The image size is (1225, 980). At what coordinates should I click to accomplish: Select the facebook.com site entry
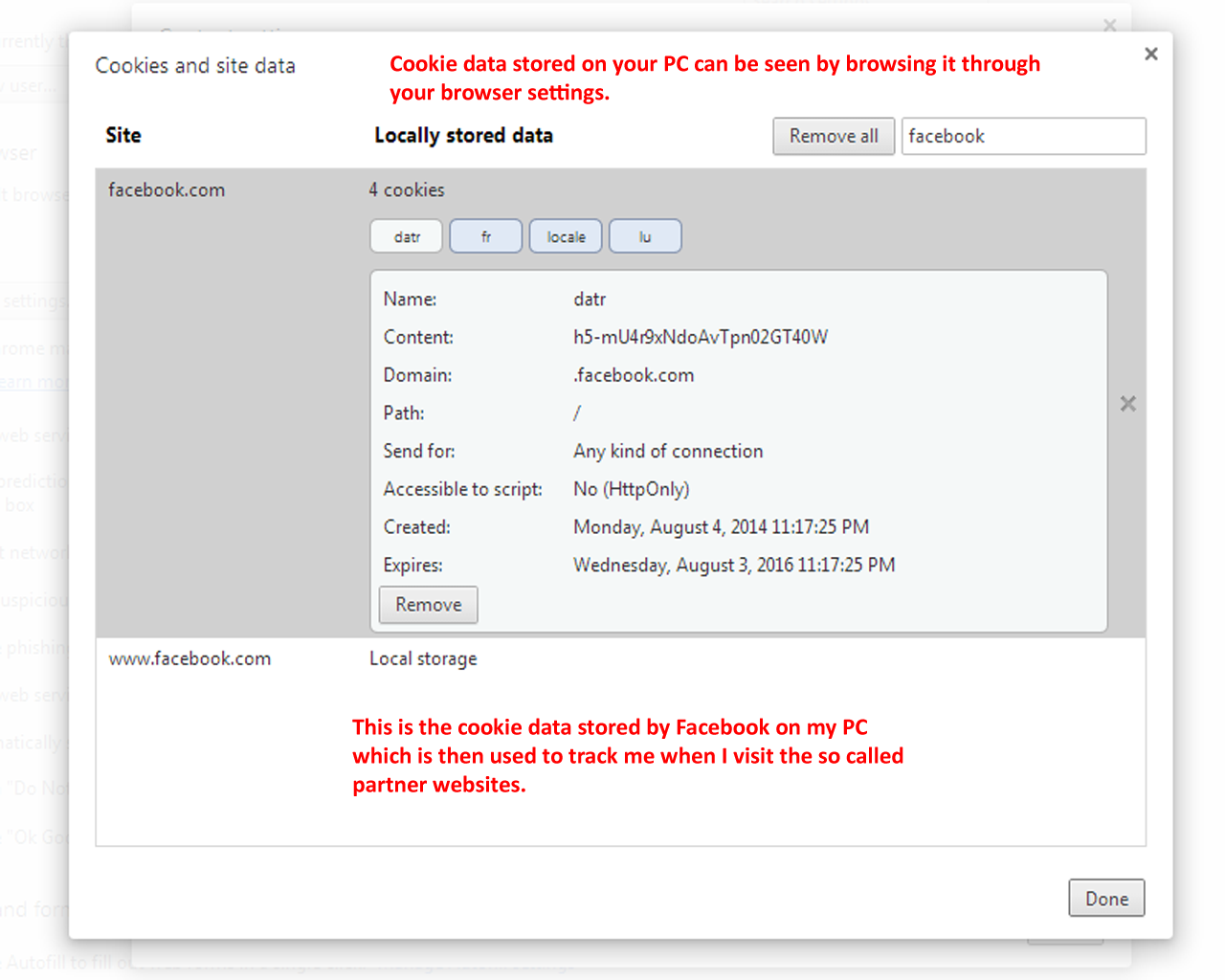pos(167,190)
